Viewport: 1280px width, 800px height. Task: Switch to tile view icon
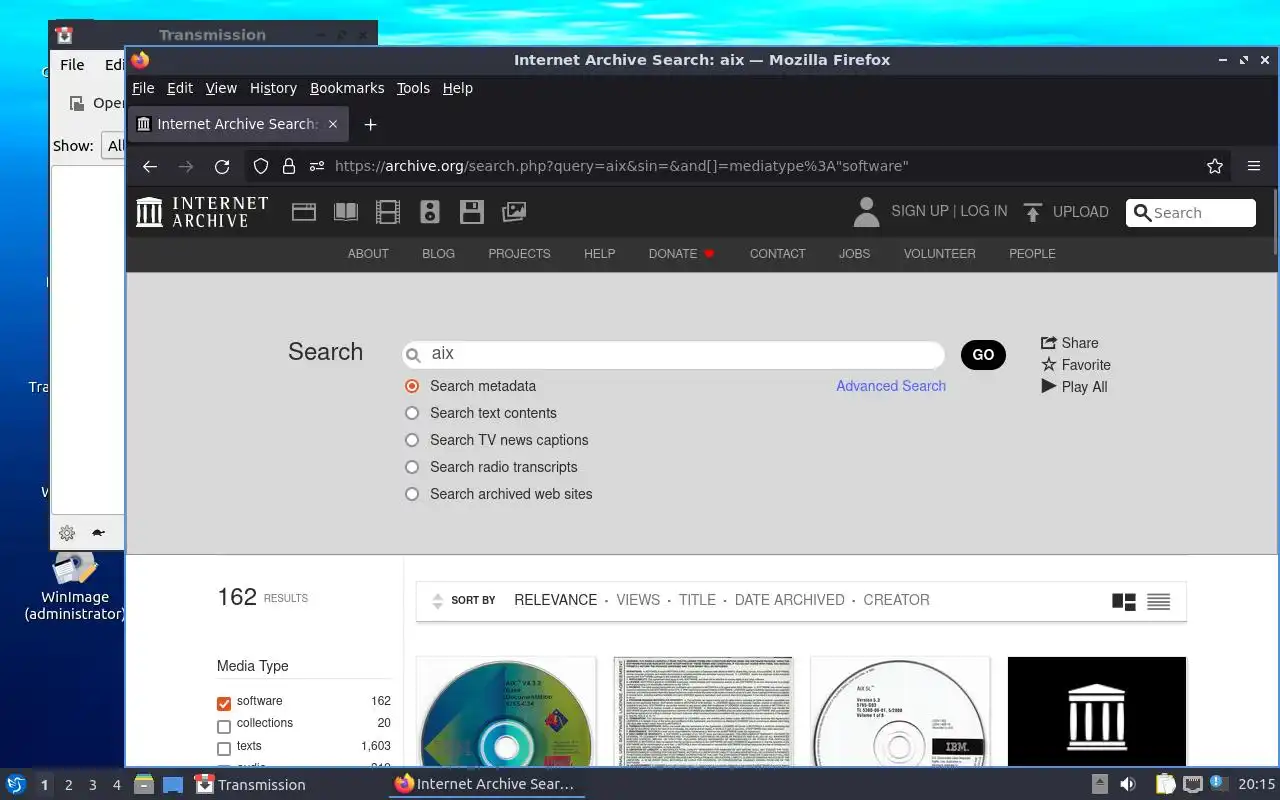(1124, 601)
